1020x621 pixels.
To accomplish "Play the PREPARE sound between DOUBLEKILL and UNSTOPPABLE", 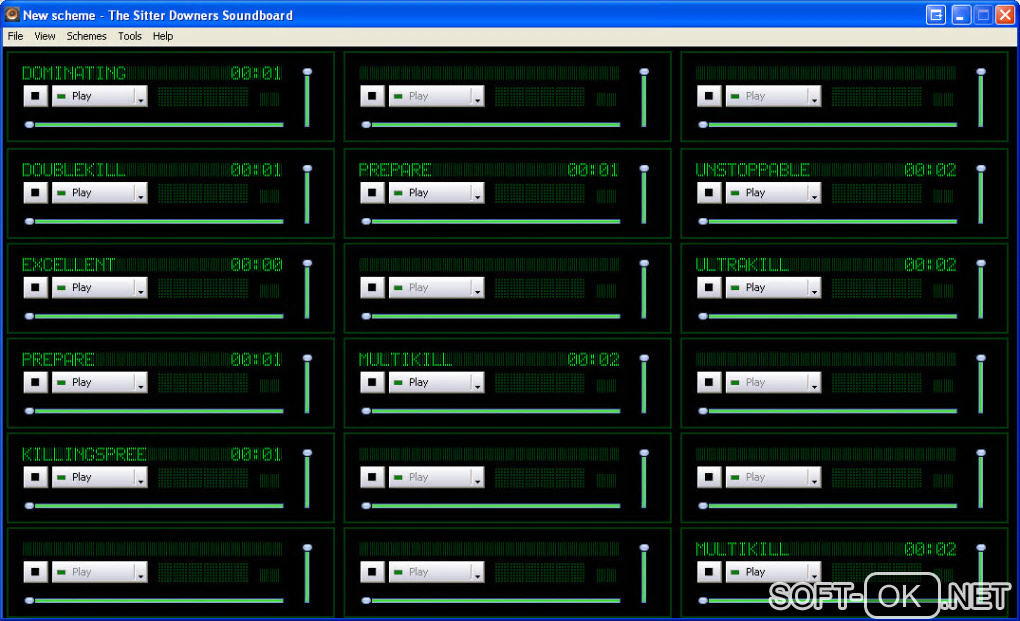I will click(430, 192).
